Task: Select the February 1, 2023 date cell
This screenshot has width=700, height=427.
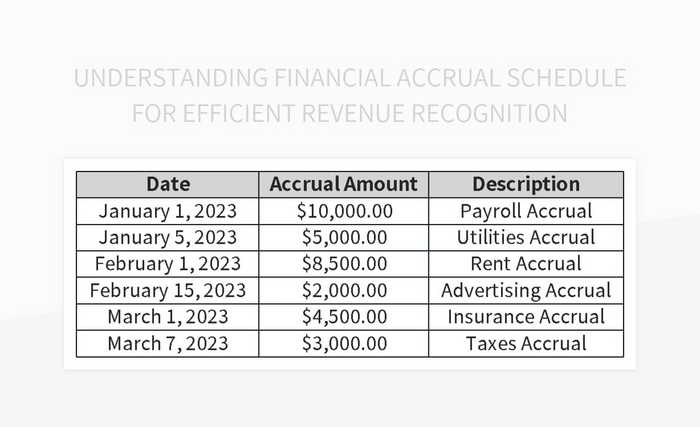Action: pos(168,264)
